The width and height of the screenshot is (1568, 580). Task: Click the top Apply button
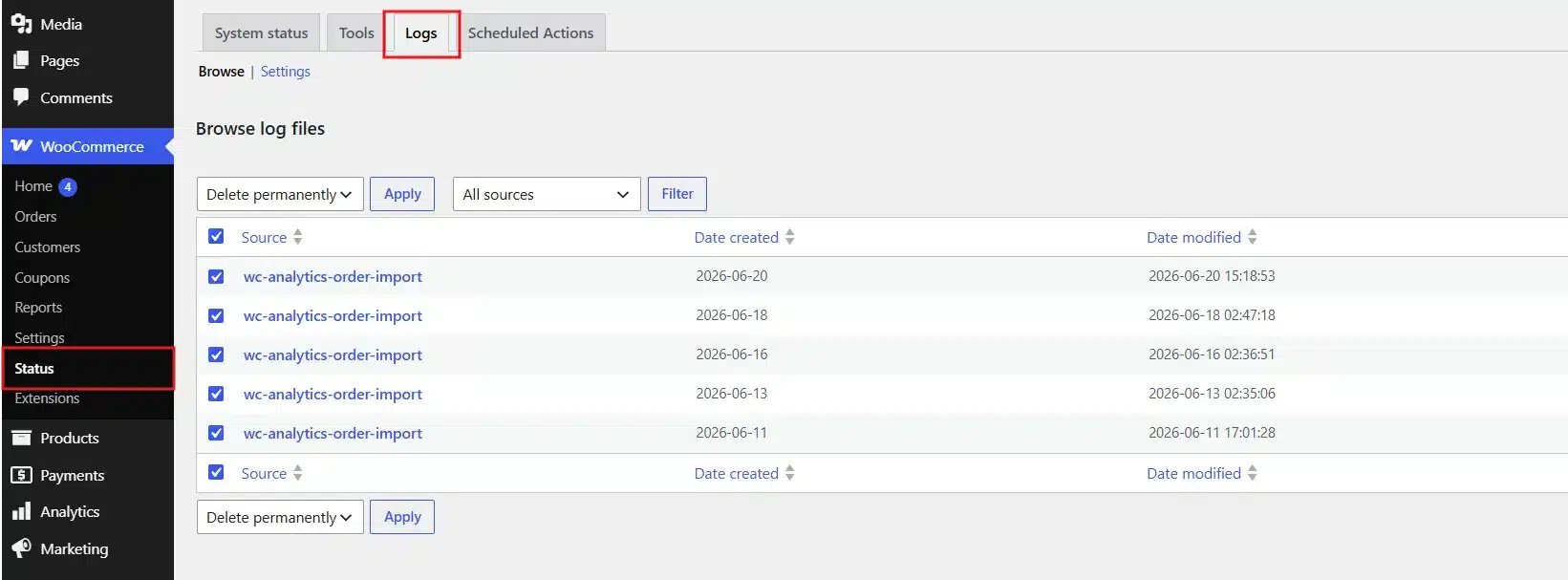click(402, 194)
